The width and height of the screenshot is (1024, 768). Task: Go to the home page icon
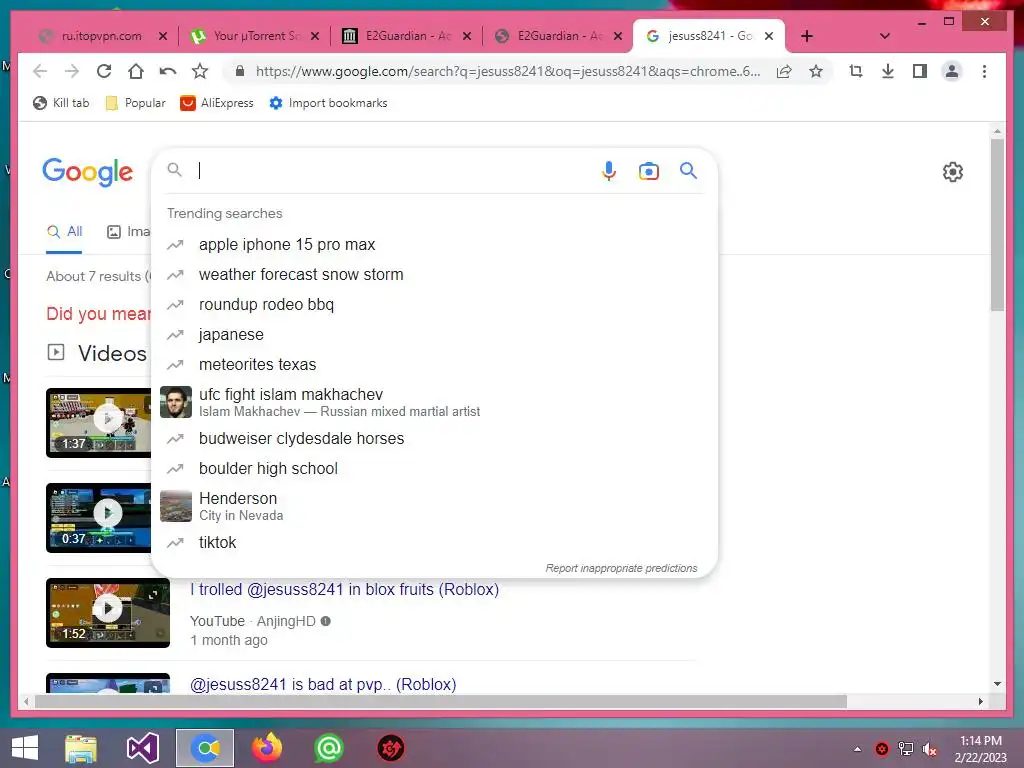(136, 71)
